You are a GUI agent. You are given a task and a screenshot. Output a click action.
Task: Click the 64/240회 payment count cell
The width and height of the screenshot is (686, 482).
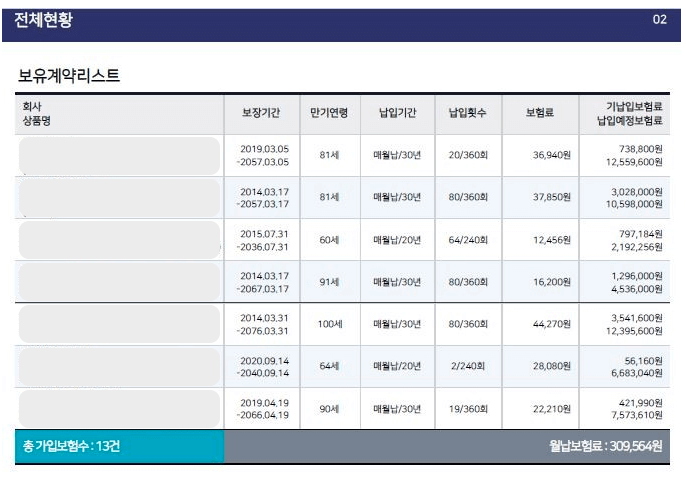coord(467,240)
